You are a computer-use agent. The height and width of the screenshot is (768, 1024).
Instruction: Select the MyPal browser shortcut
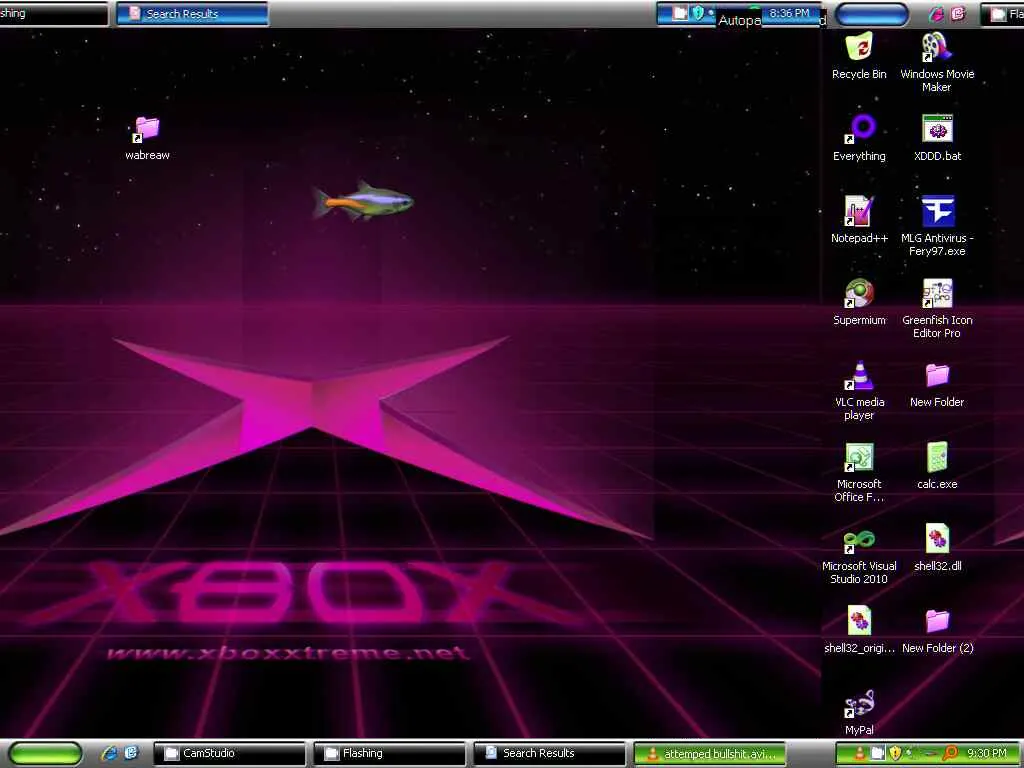pos(859,712)
